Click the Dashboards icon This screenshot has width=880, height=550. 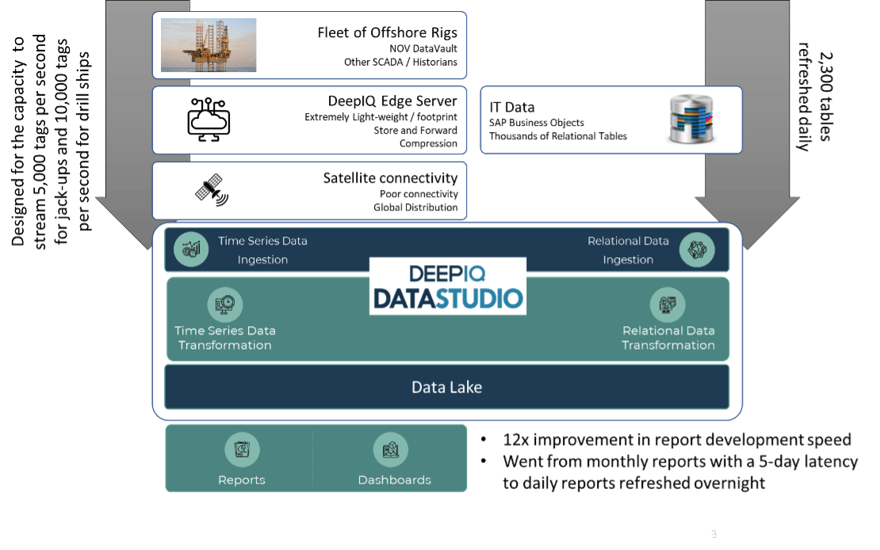pos(391,450)
